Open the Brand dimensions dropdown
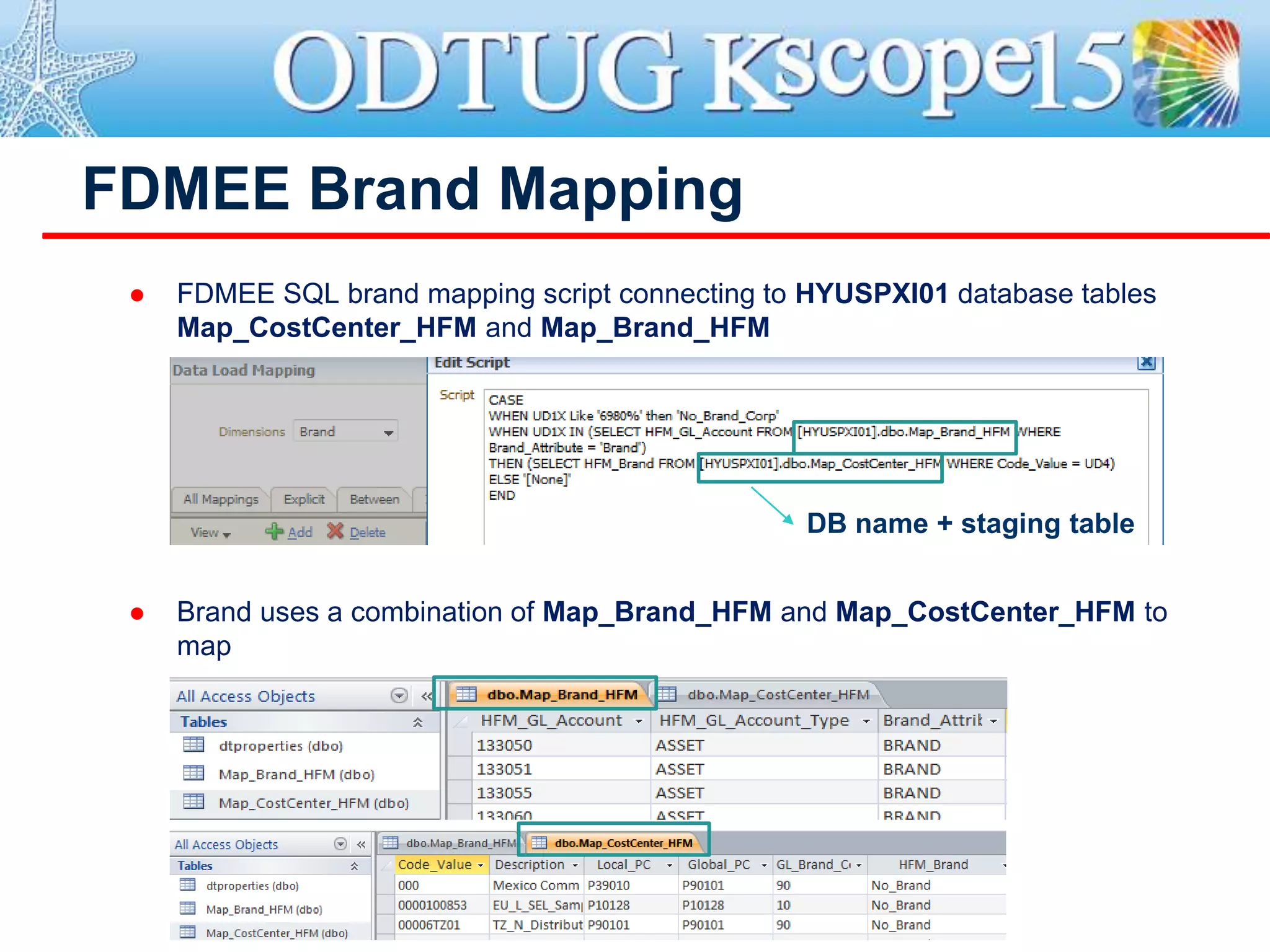Viewport: 1270px width, 952px height. pyautogui.click(x=345, y=431)
